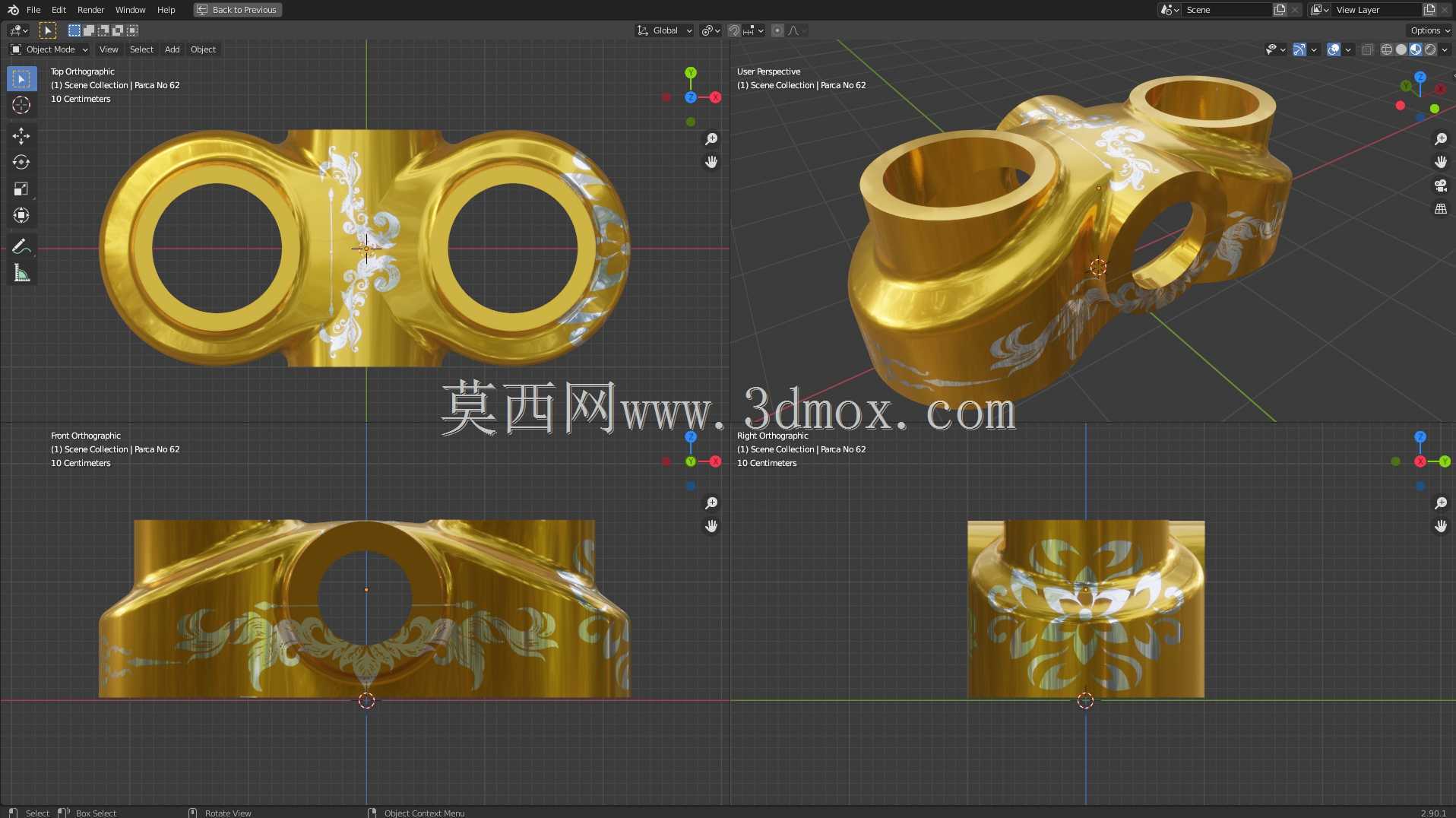Screen dimensions: 1456x818
Task: Select the Annotate tool
Action: (x=21, y=246)
